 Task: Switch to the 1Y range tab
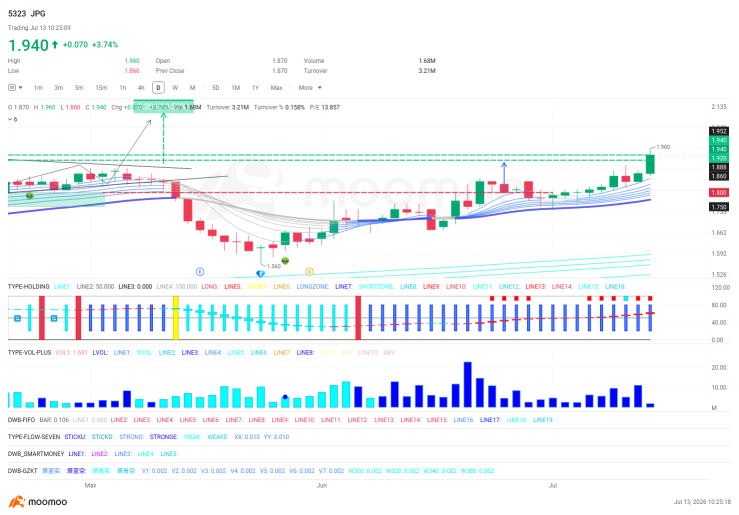click(x=255, y=88)
